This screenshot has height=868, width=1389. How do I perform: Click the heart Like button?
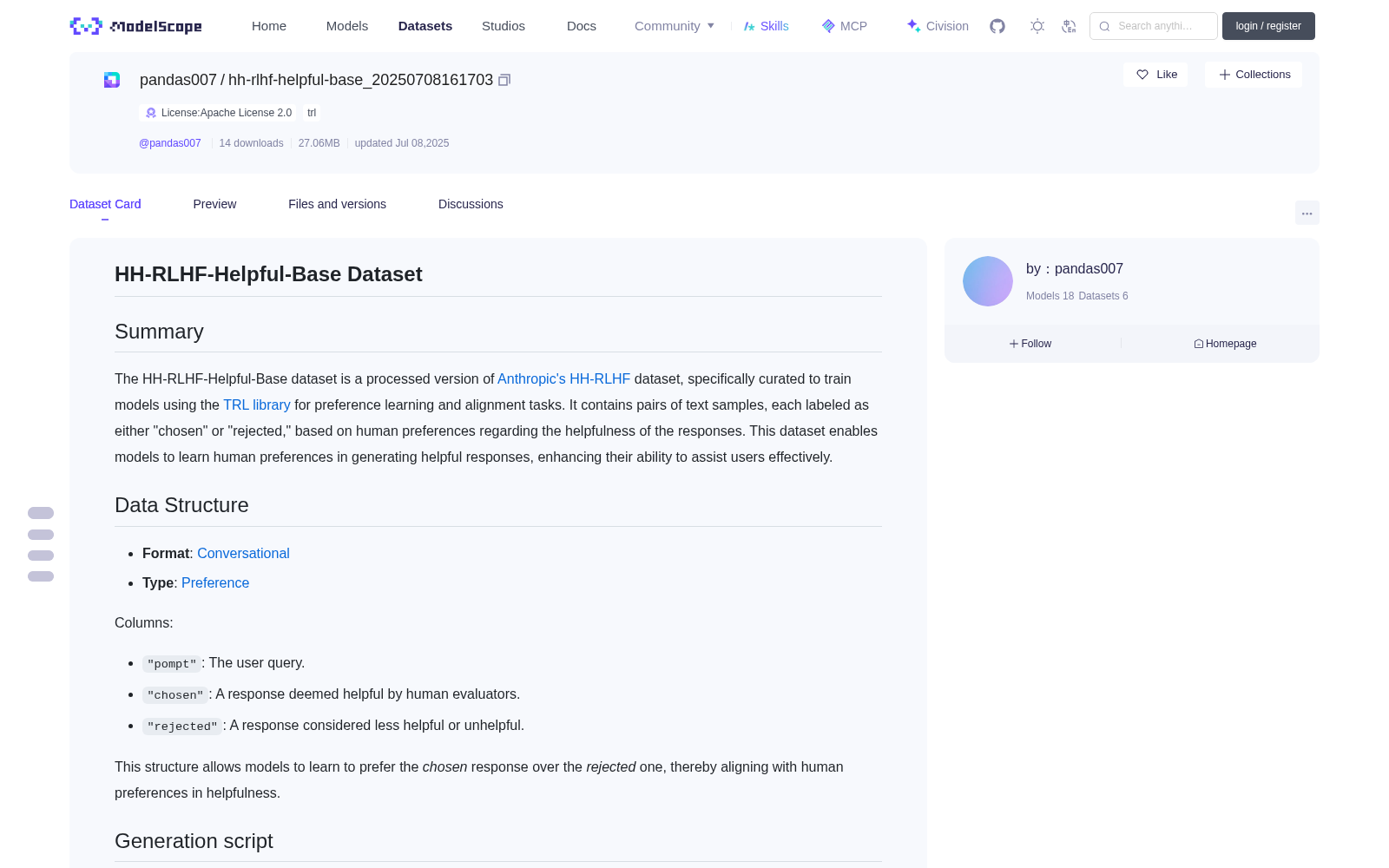[x=1155, y=75]
